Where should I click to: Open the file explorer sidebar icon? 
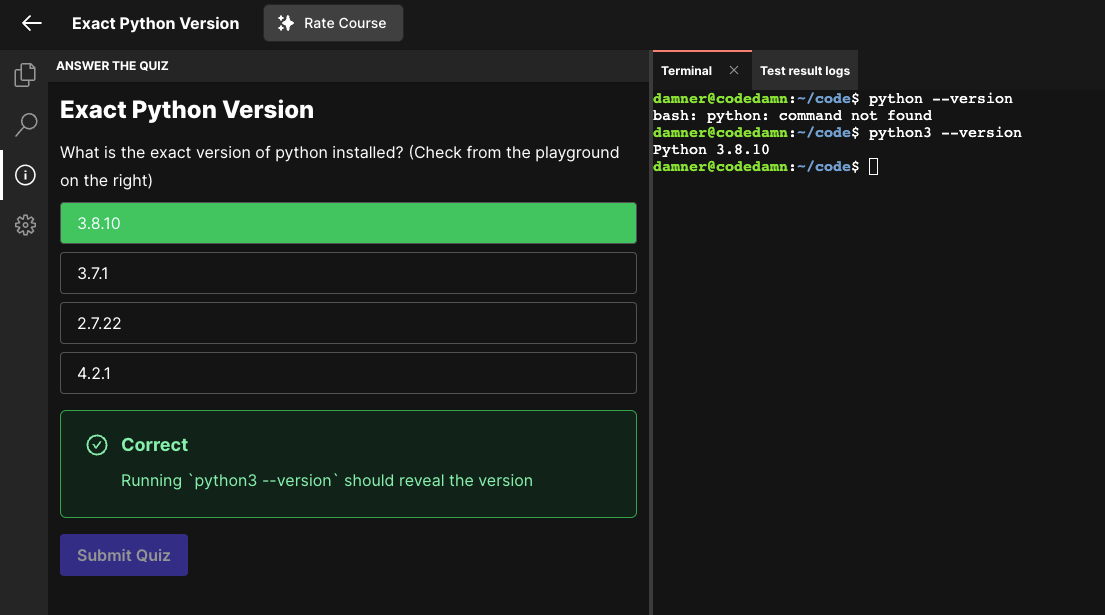click(x=25, y=75)
